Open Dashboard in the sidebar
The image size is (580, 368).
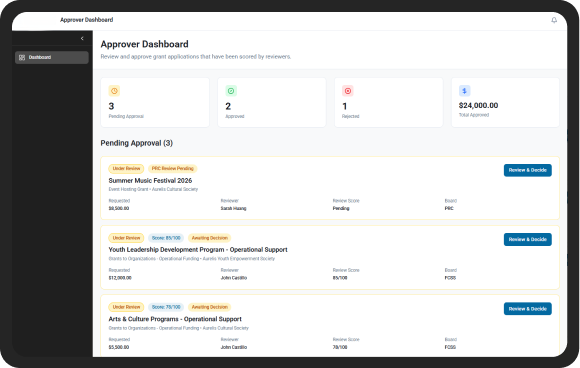52,57
